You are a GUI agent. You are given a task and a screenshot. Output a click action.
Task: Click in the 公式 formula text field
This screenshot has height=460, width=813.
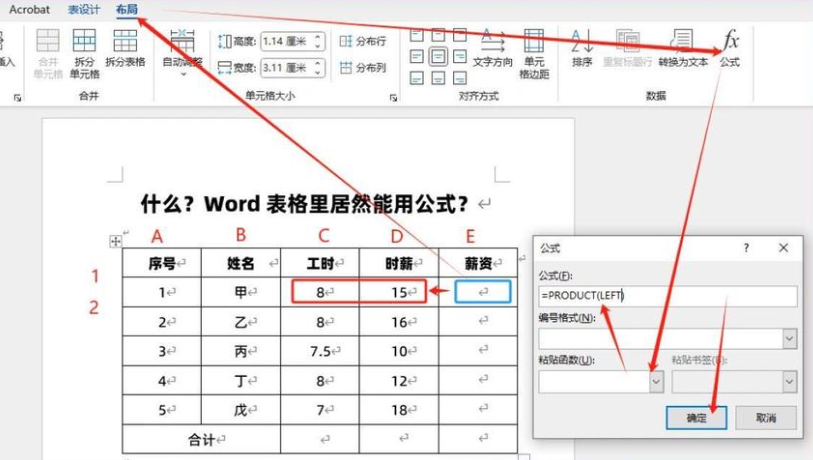click(667, 296)
